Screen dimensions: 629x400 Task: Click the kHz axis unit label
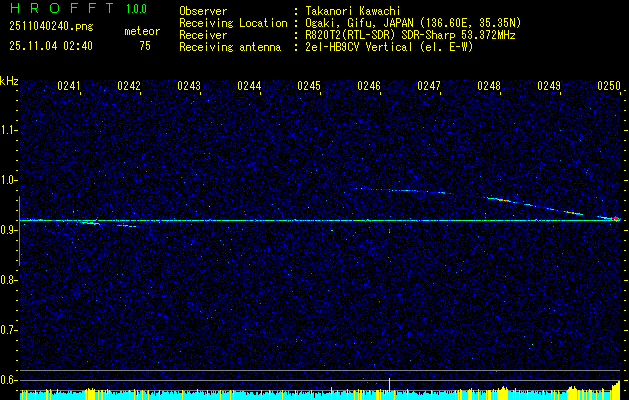tap(9, 81)
